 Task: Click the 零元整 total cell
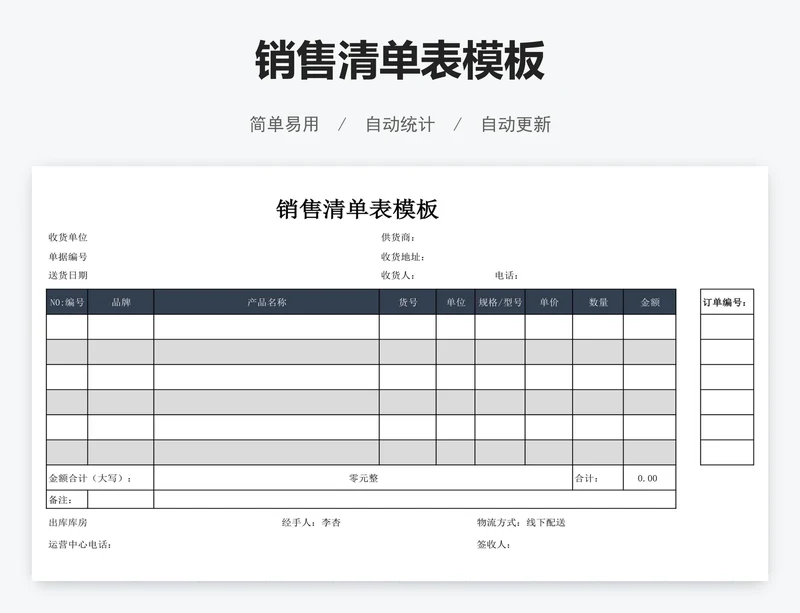(363, 478)
